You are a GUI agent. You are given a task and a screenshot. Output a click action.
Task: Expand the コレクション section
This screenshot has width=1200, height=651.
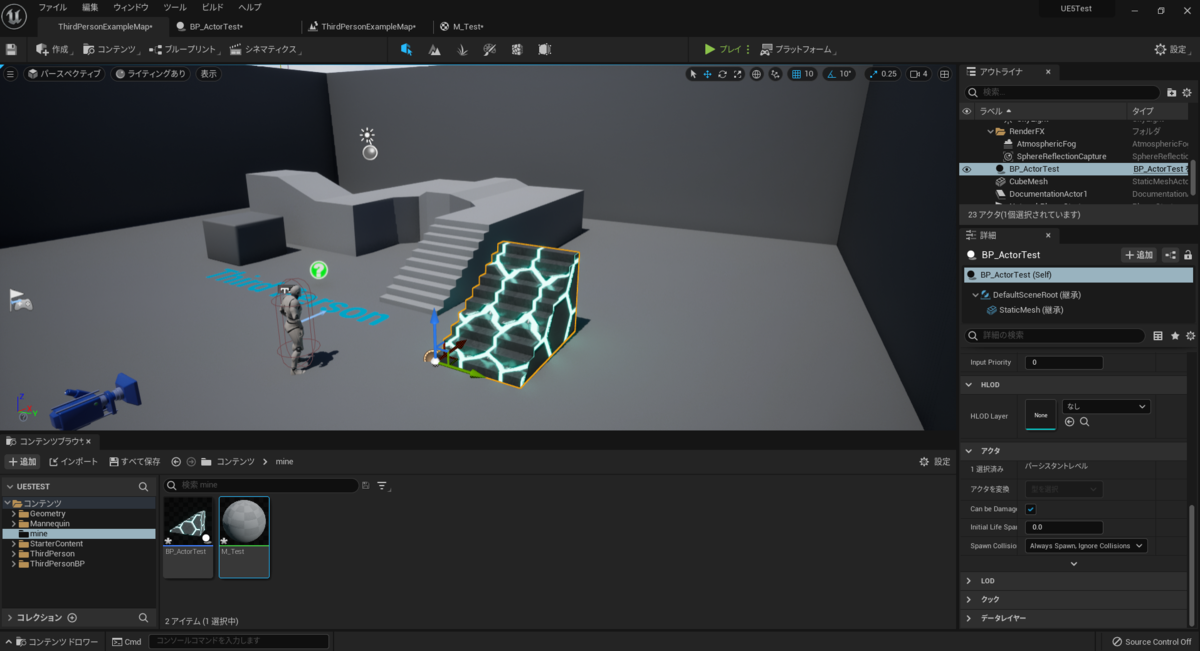click(10, 618)
